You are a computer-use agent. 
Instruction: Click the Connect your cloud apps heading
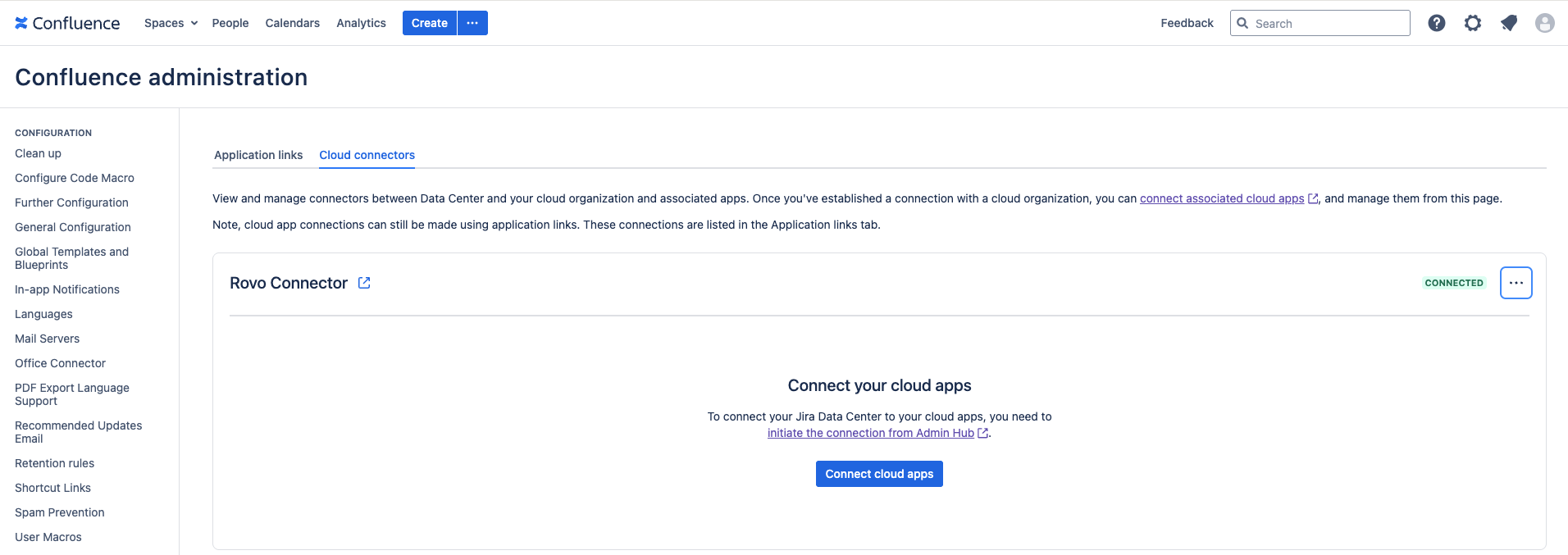pos(879,385)
